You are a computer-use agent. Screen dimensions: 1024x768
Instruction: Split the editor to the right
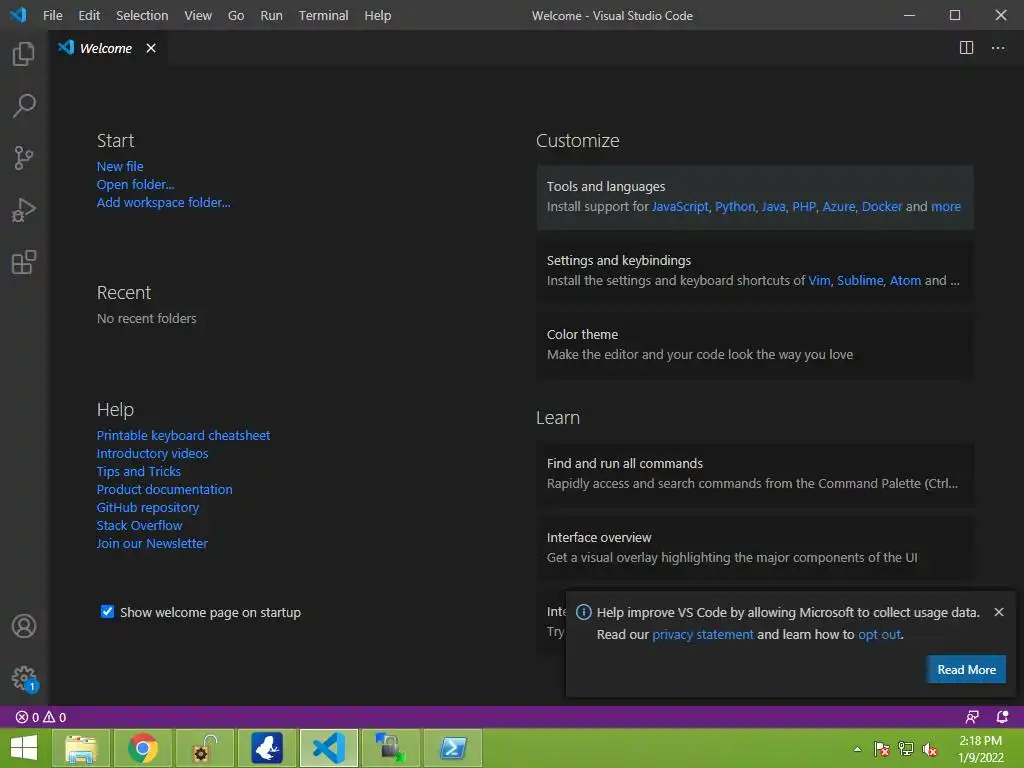tap(966, 48)
